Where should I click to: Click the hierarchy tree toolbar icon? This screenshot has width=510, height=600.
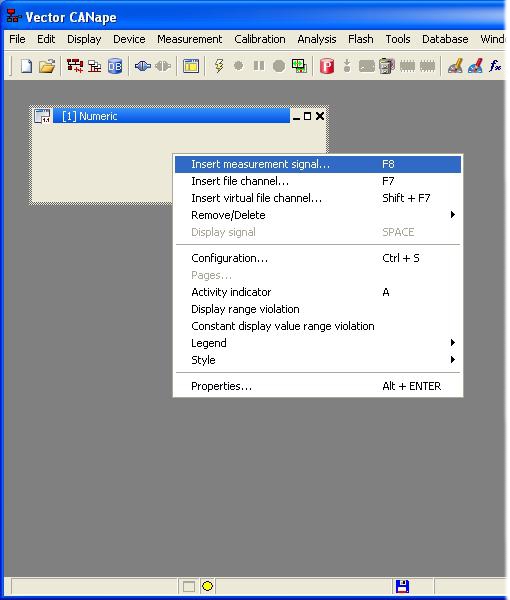(x=95, y=66)
